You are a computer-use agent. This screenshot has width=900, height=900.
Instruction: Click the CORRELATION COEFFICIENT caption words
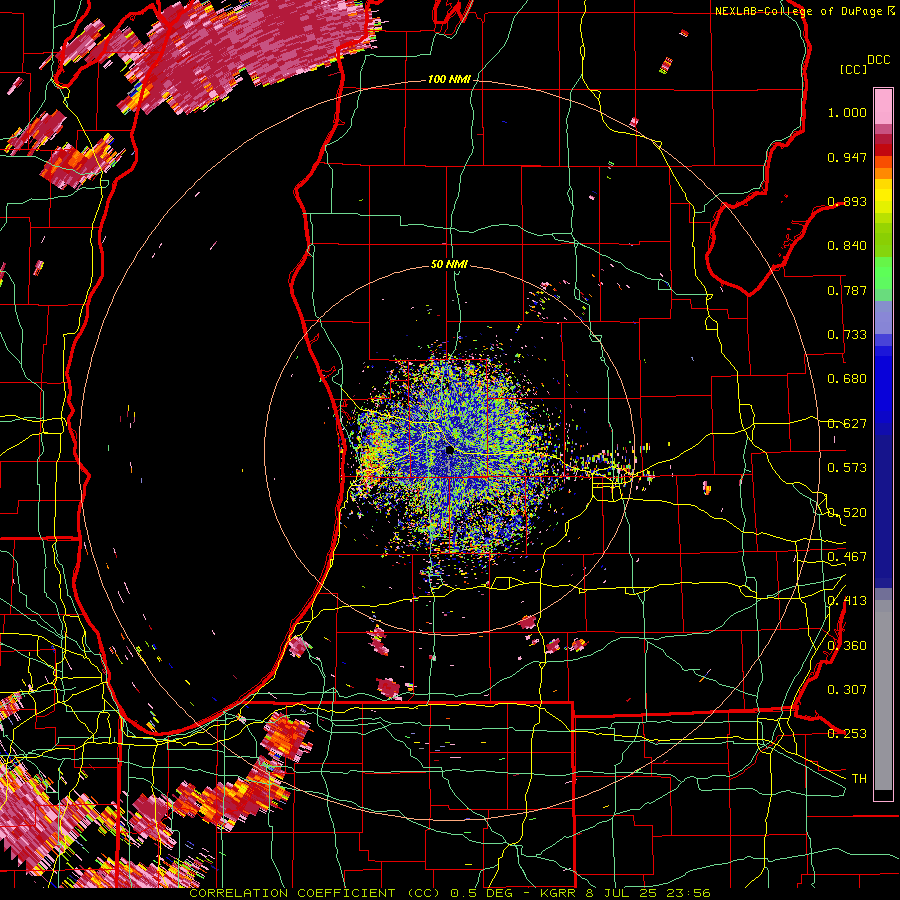point(292,893)
